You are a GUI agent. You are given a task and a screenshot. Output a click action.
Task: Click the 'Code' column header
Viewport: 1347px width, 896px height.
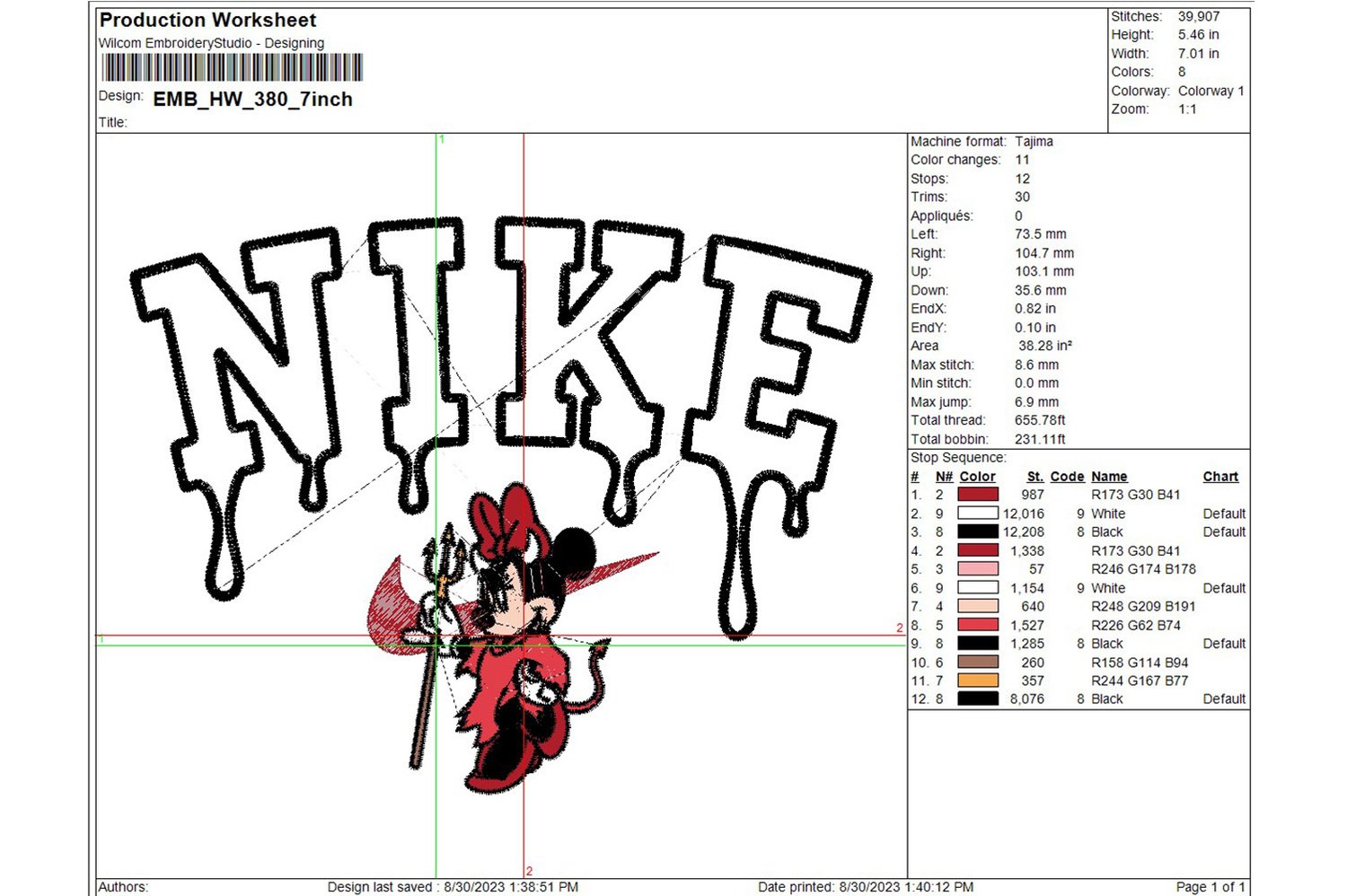click(1068, 477)
